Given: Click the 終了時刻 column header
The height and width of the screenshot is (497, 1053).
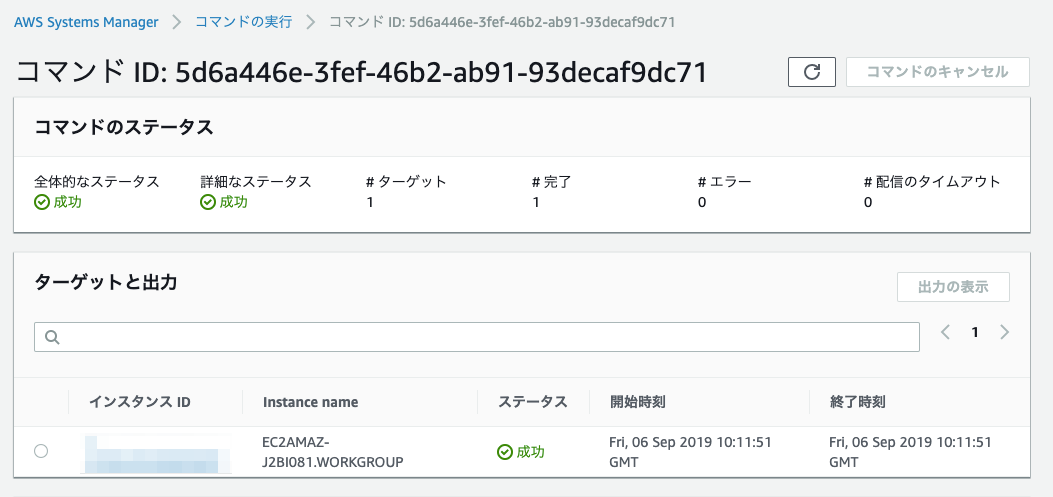Looking at the screenshot, I should (858, 402).
